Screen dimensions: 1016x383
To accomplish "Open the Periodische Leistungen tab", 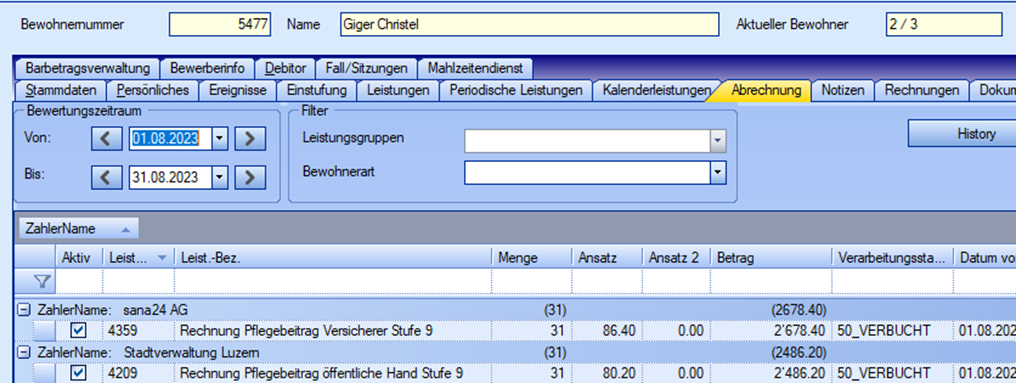I will click(516, 90).
